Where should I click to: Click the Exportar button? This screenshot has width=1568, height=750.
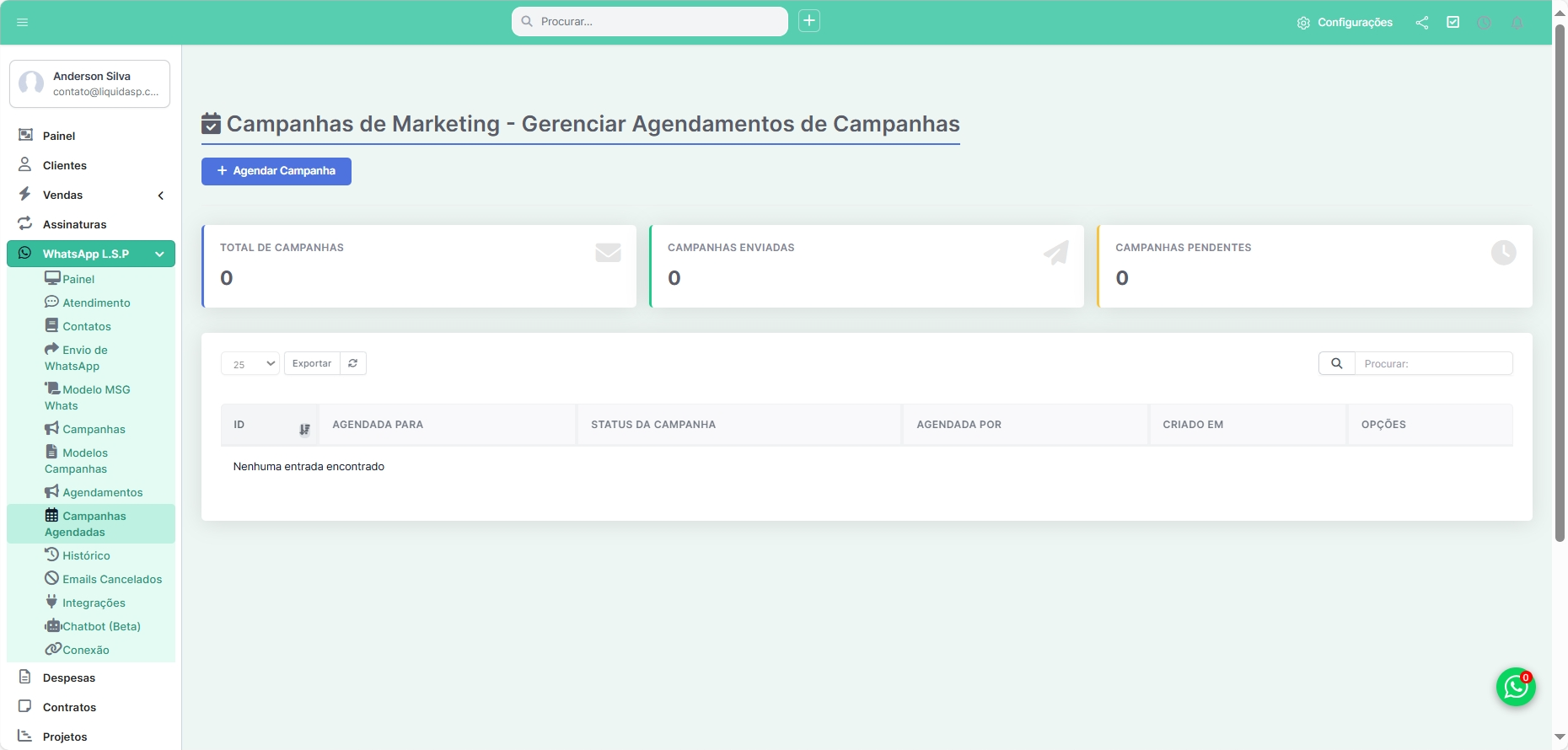coord(312,363)
